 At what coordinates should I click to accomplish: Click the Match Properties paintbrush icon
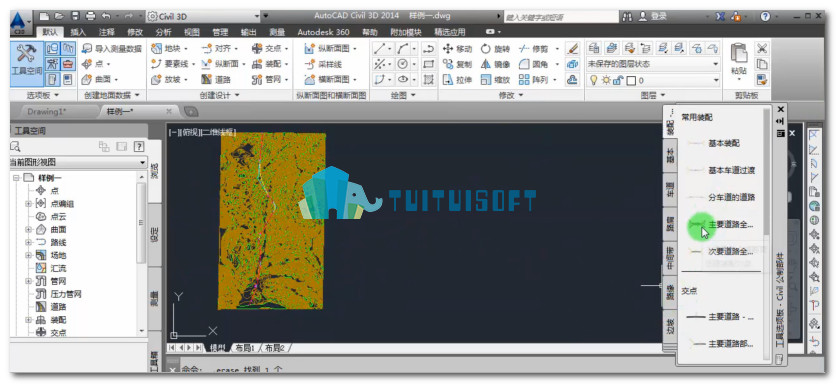pos(573,49)
